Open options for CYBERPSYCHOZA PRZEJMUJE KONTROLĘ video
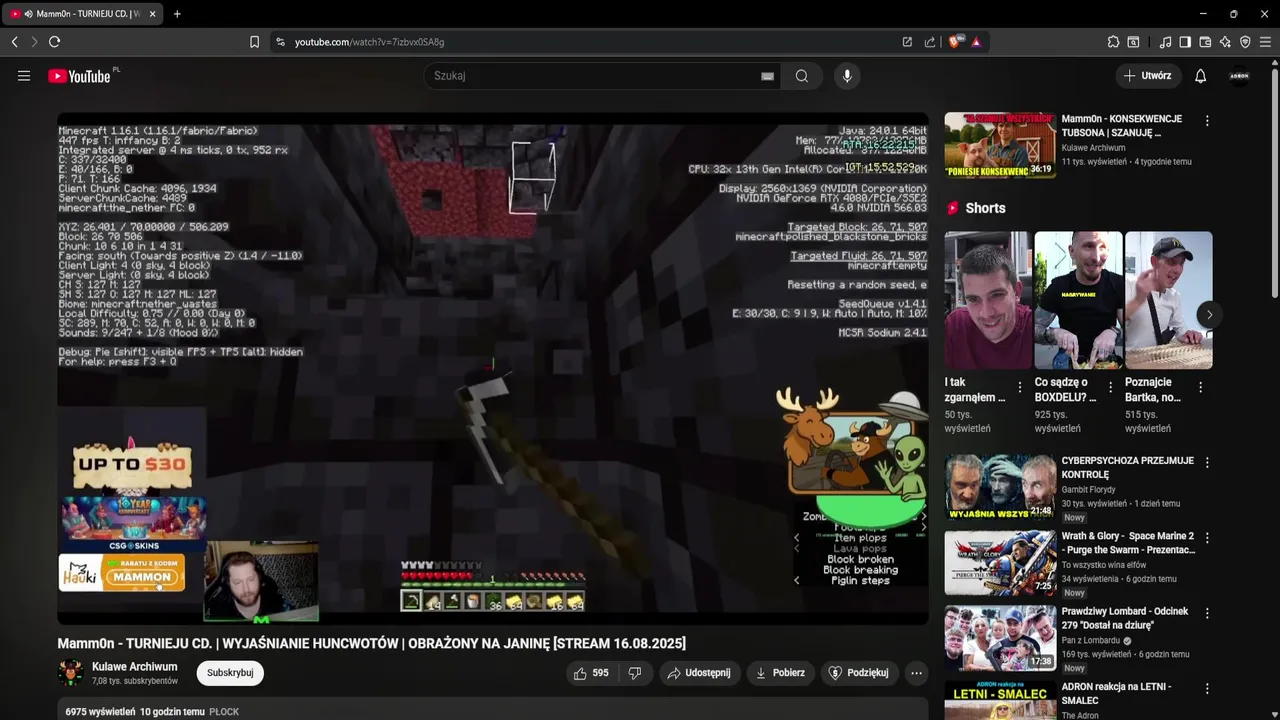 coord(1207,463)
